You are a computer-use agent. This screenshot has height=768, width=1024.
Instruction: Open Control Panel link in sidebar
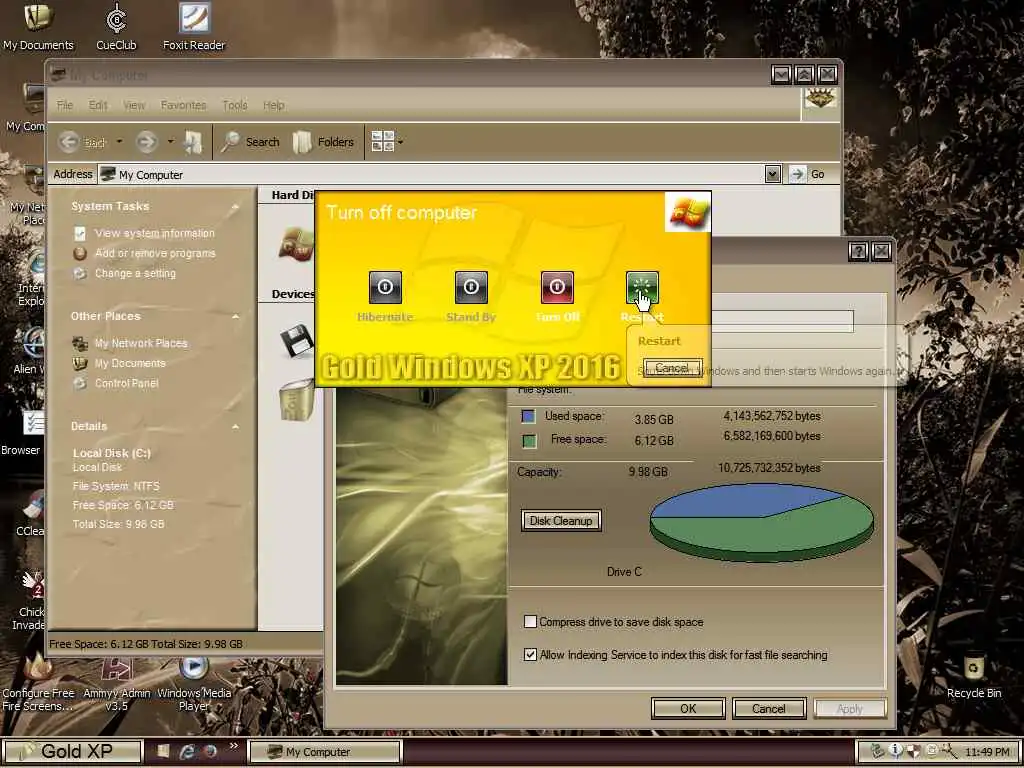coord(127,384)
